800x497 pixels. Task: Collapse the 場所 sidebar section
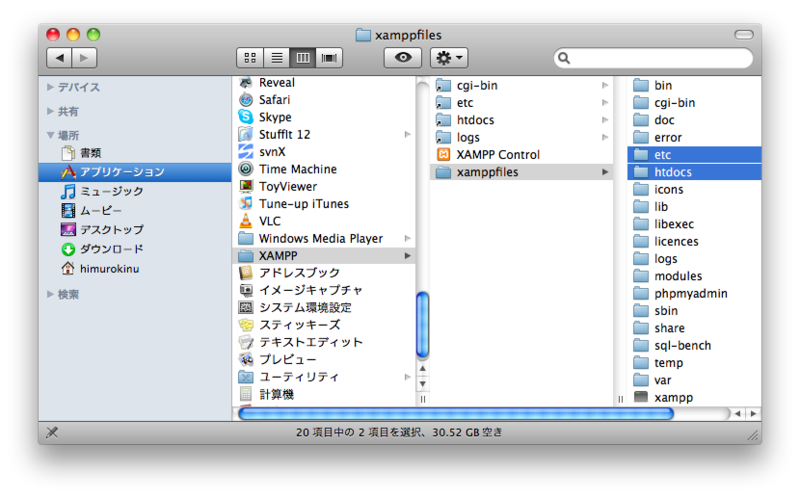[x=50, y=135]
